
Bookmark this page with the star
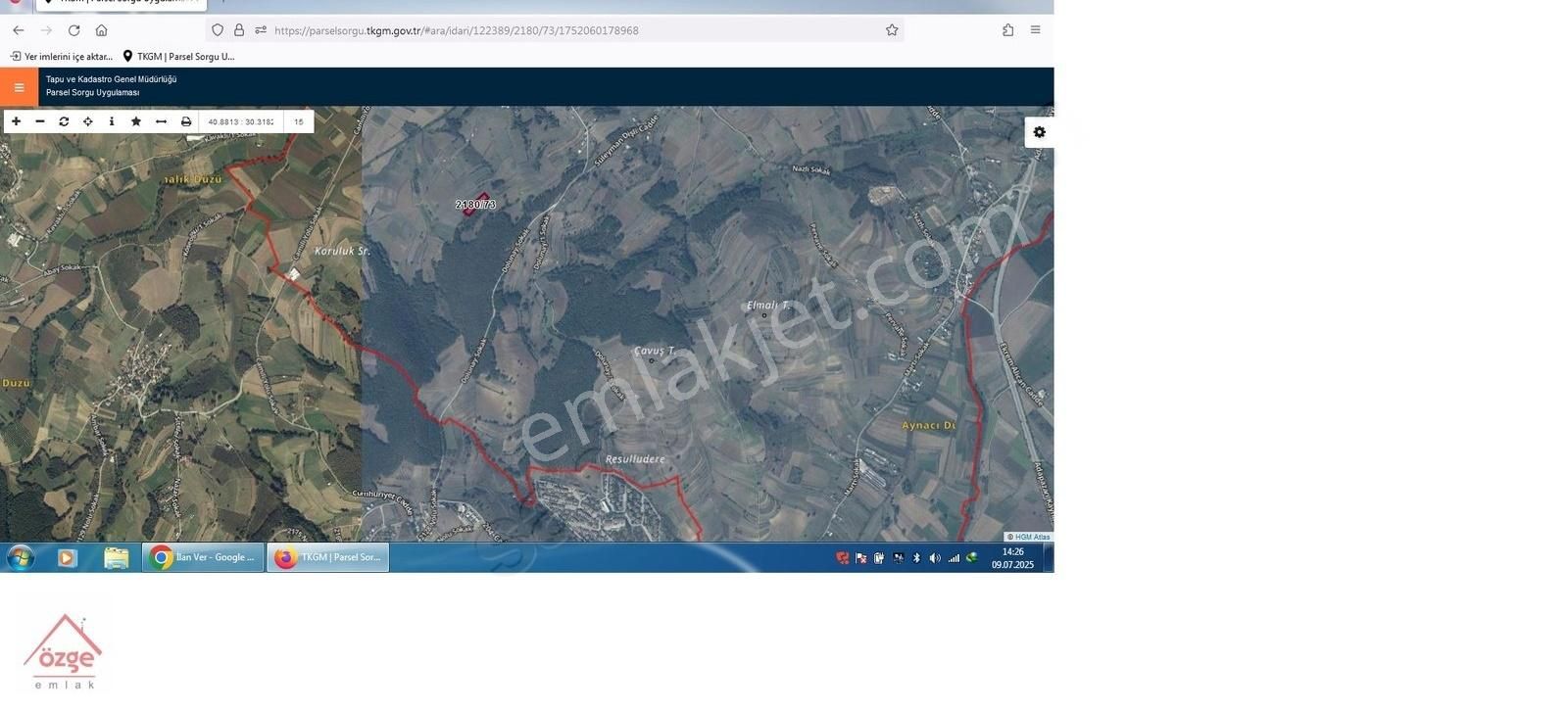pos(892,30)
